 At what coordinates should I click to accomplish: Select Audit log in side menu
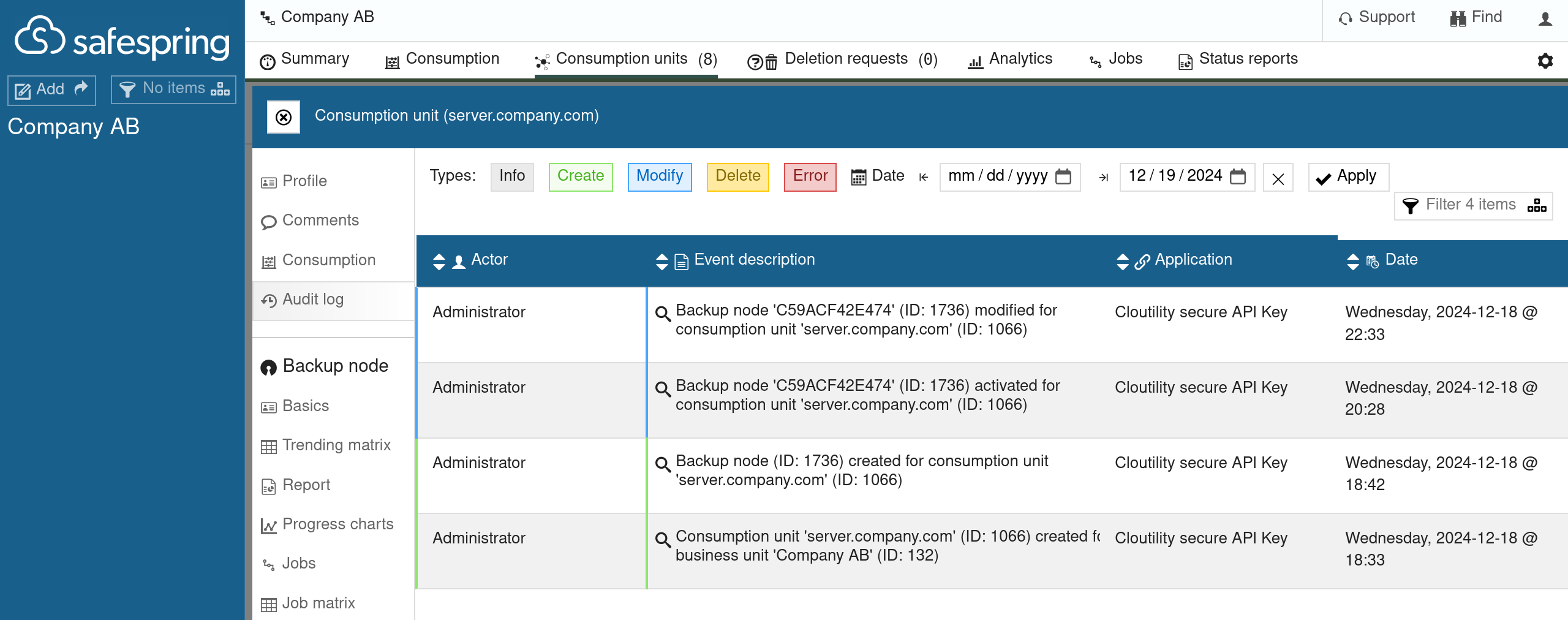tap(333, 300)
